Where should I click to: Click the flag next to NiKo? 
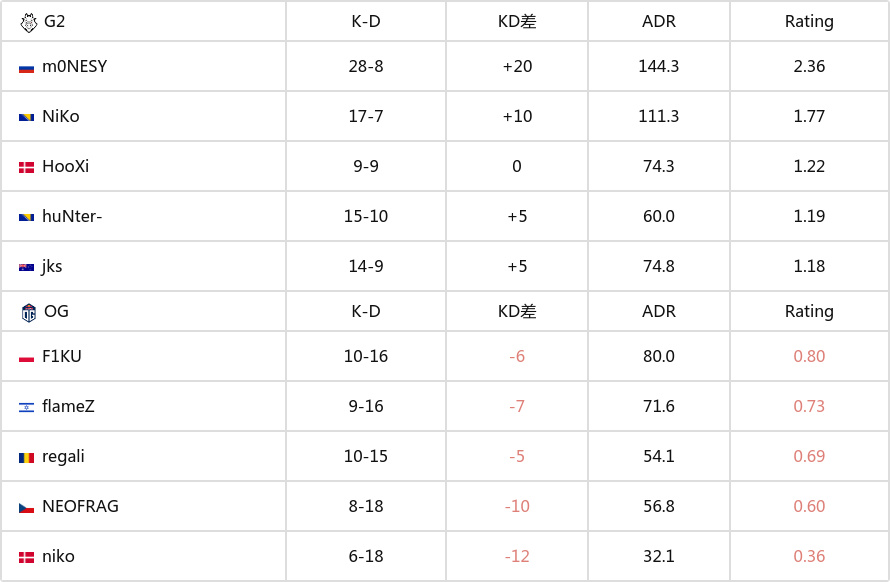pyautogui.click(x=27, y=118)
